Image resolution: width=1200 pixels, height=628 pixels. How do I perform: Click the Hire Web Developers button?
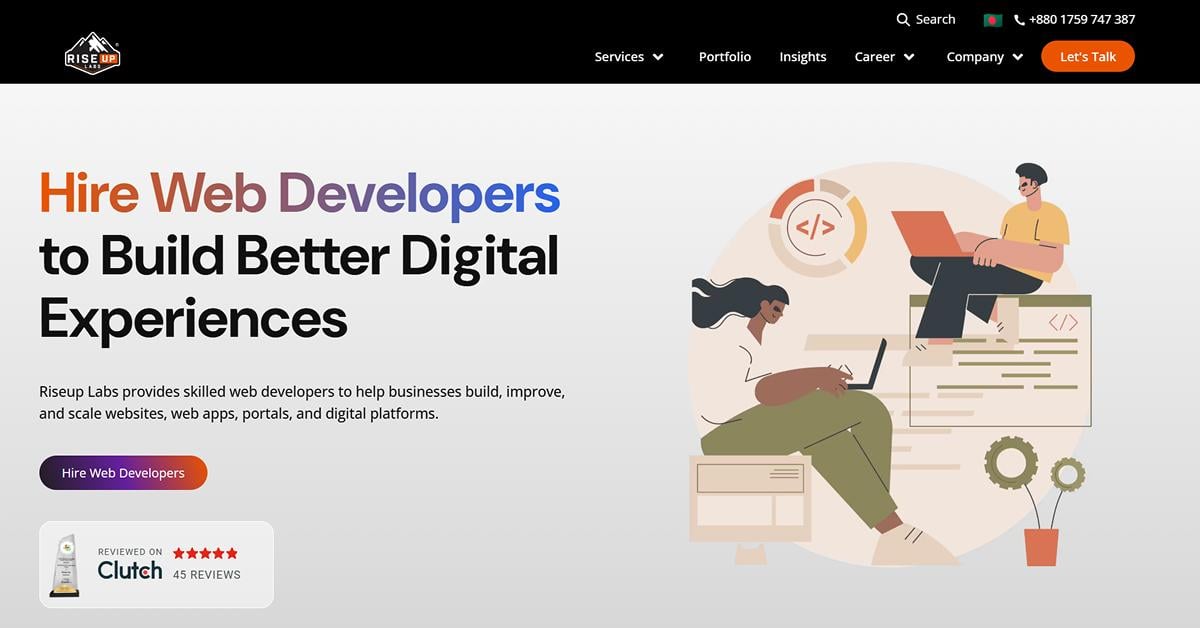coord(123,473)
